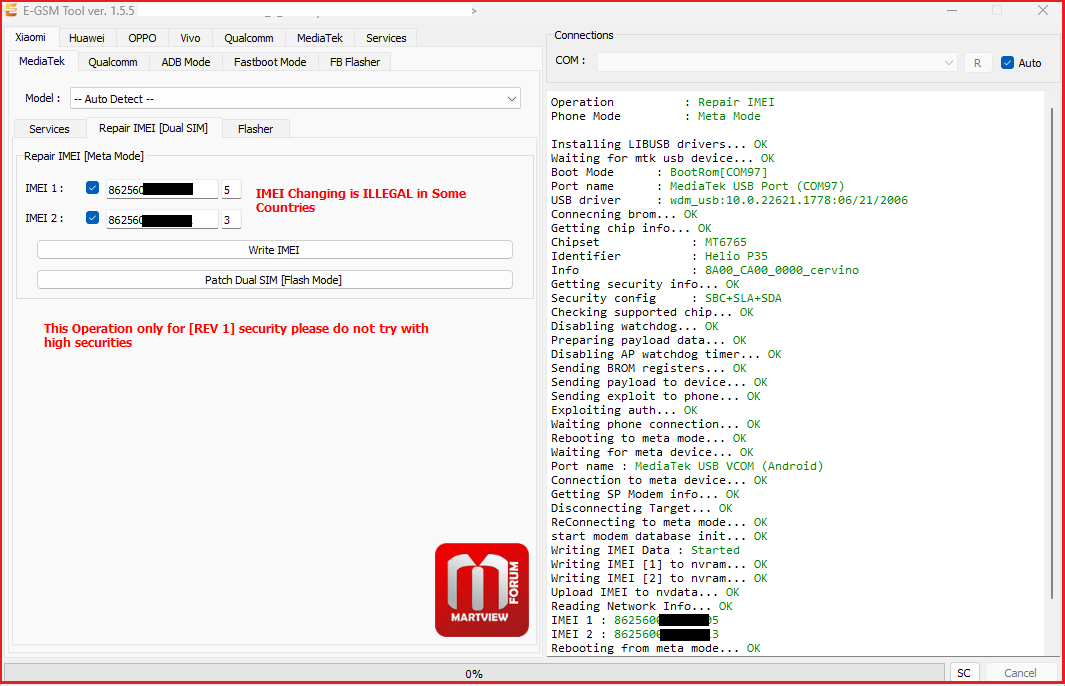Click 'Port name : MediaTek USB VCOM (Android)' line
Image resolution: width=1065 pixels, height=686 pixels.
point(687,466)
